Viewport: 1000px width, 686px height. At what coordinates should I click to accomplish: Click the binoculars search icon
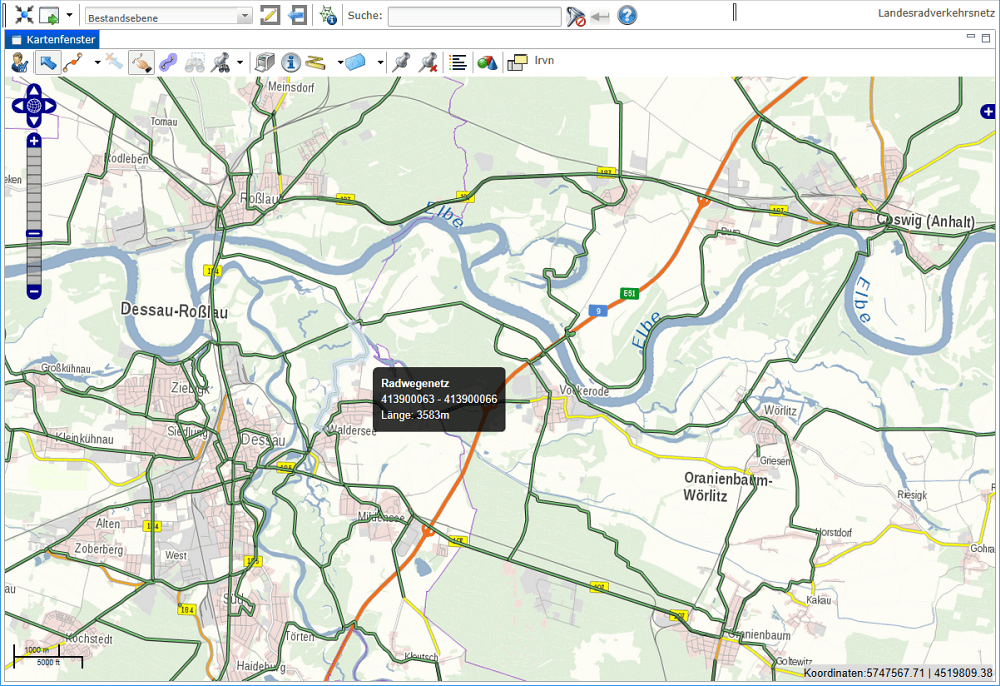[x=195, y=62]
